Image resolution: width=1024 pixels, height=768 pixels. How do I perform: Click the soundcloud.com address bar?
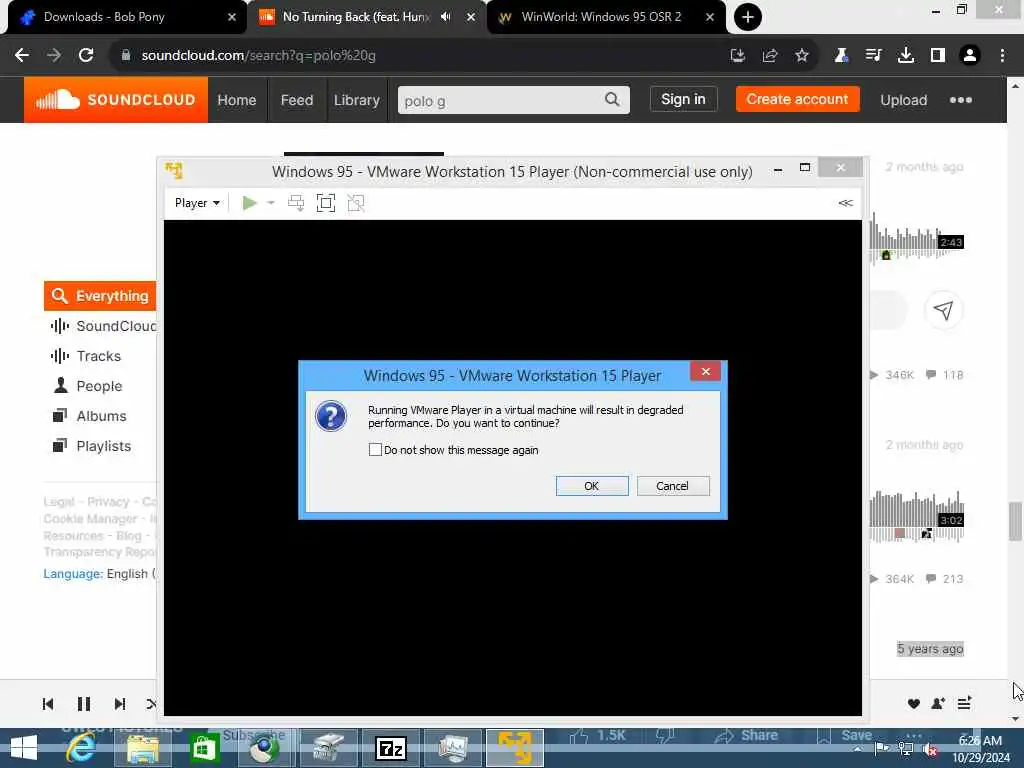tap(418, 56)
